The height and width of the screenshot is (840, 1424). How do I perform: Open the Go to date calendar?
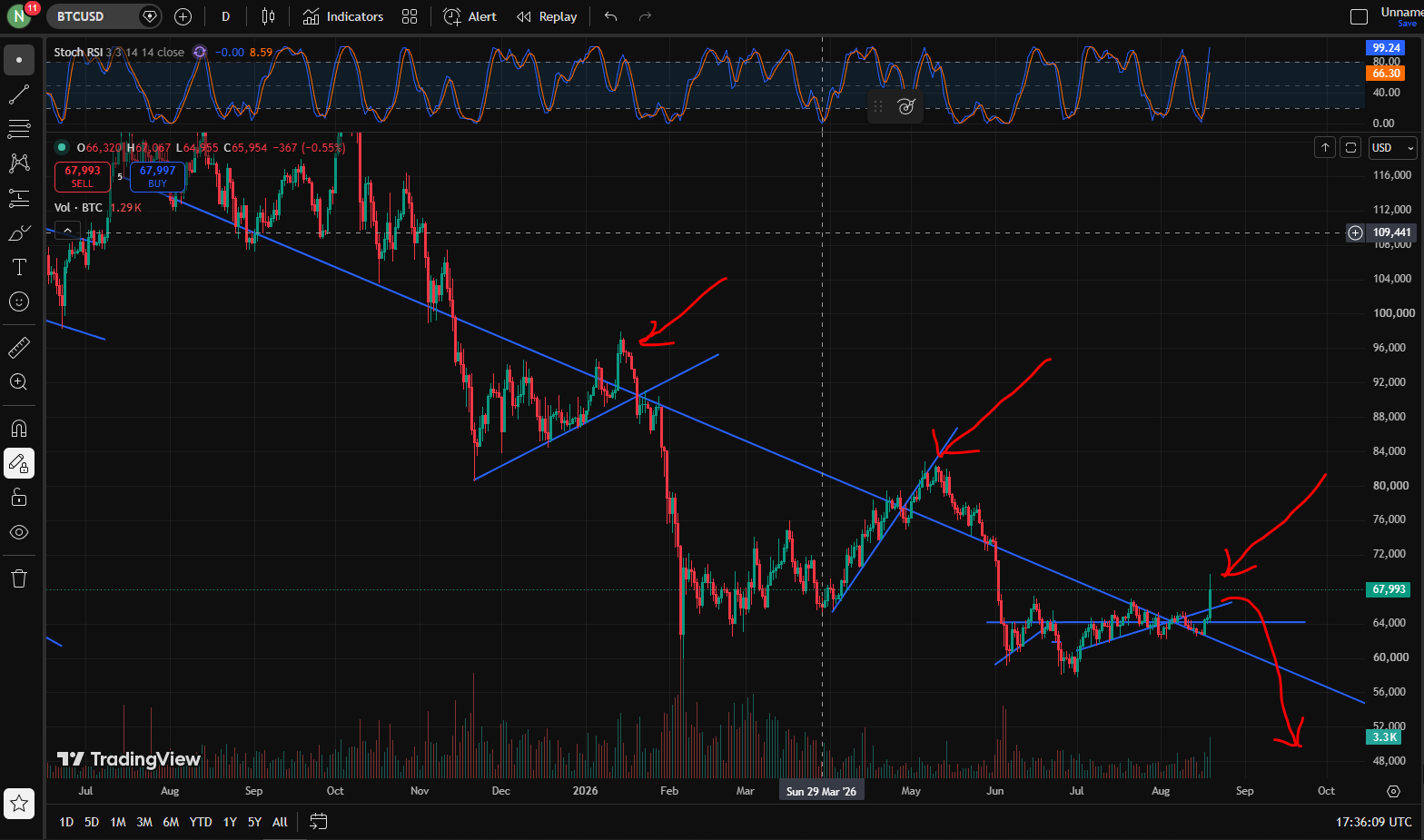click(x=318, y=822)
